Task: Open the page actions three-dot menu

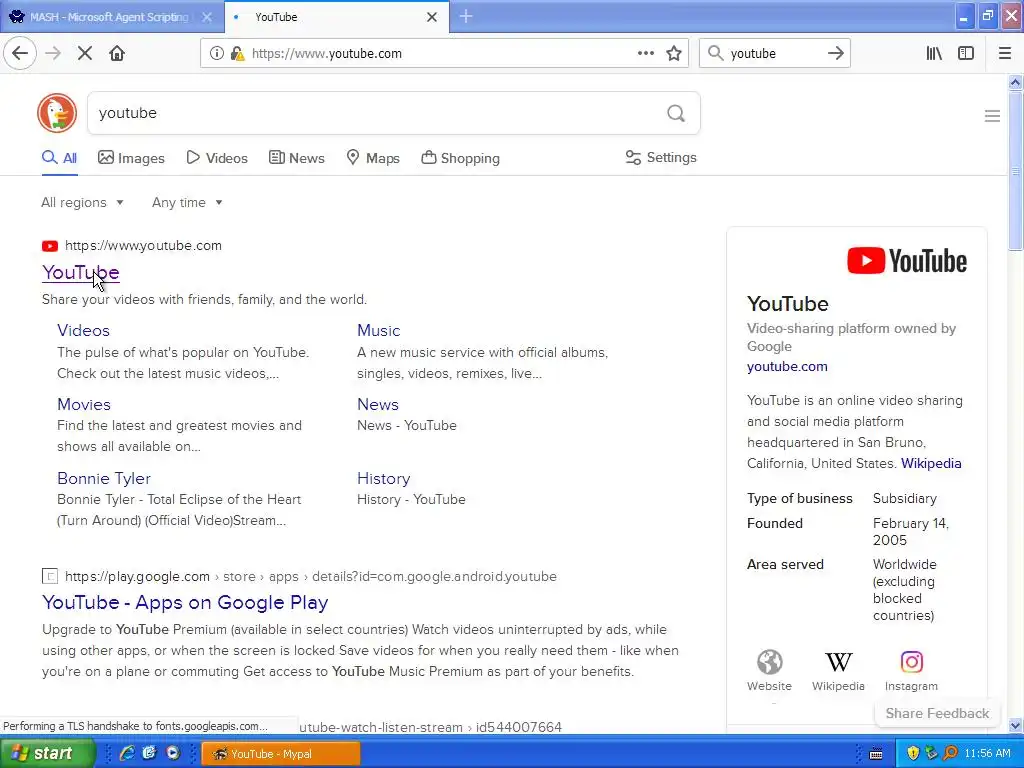Action: 646,53
